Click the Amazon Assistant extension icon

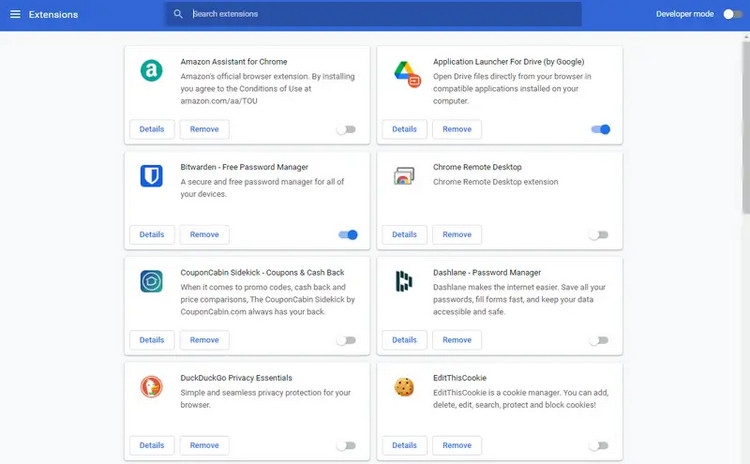click(x=151, y=70)
